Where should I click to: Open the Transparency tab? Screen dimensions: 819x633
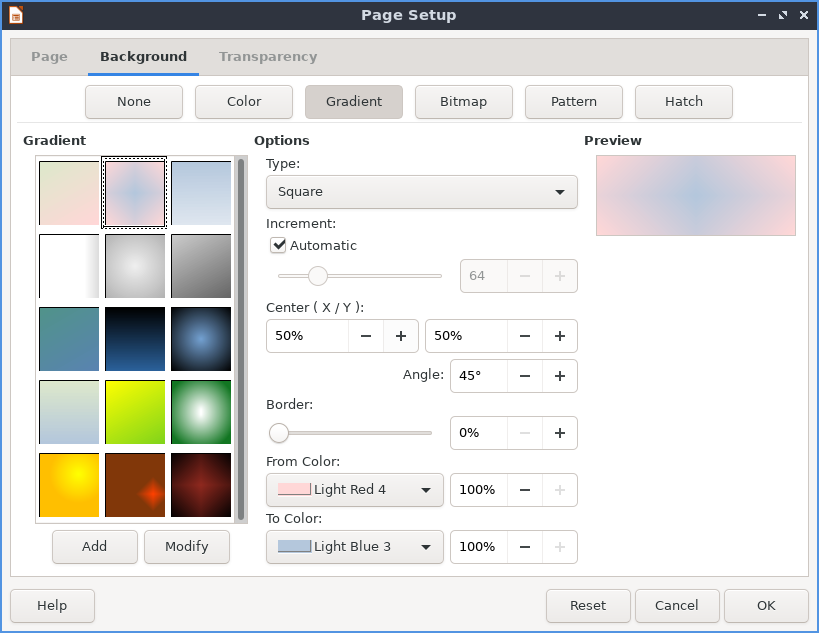coord(268,57)
